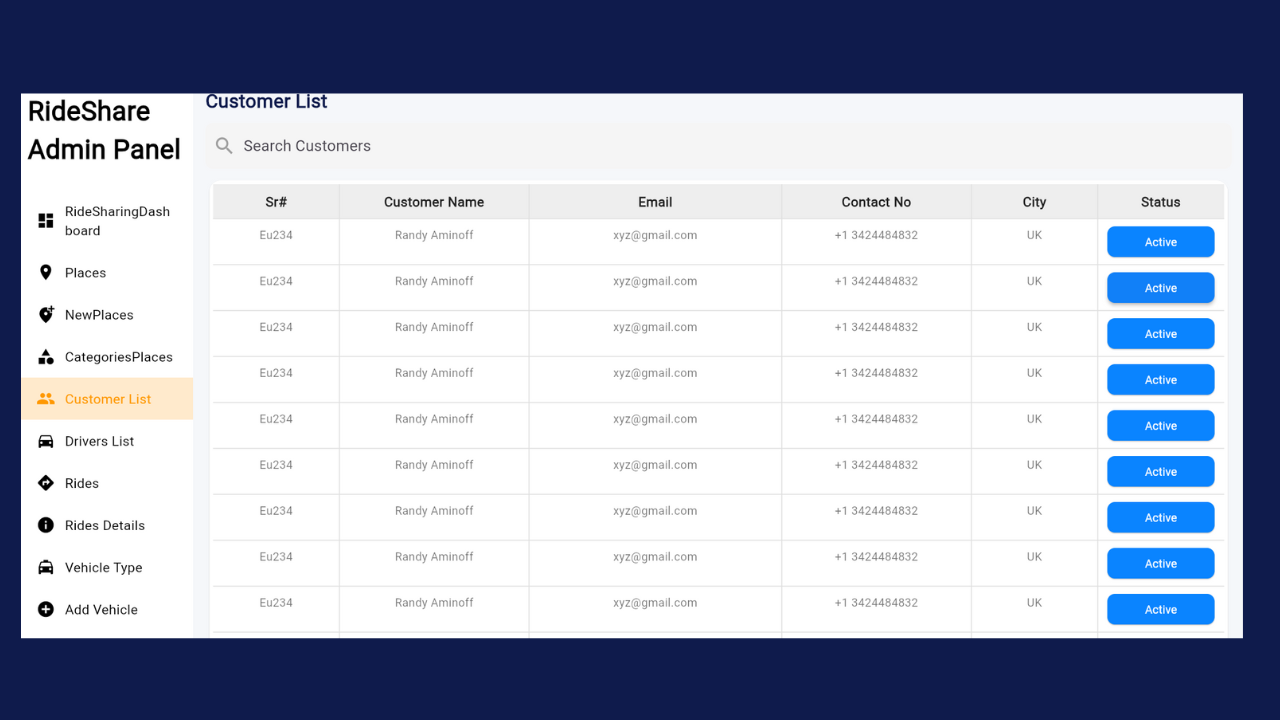This screenshot has height=720, width=1280.
Task: Open the Drivers List menu item
Action: pyautogui.click(x=99, y=441)
